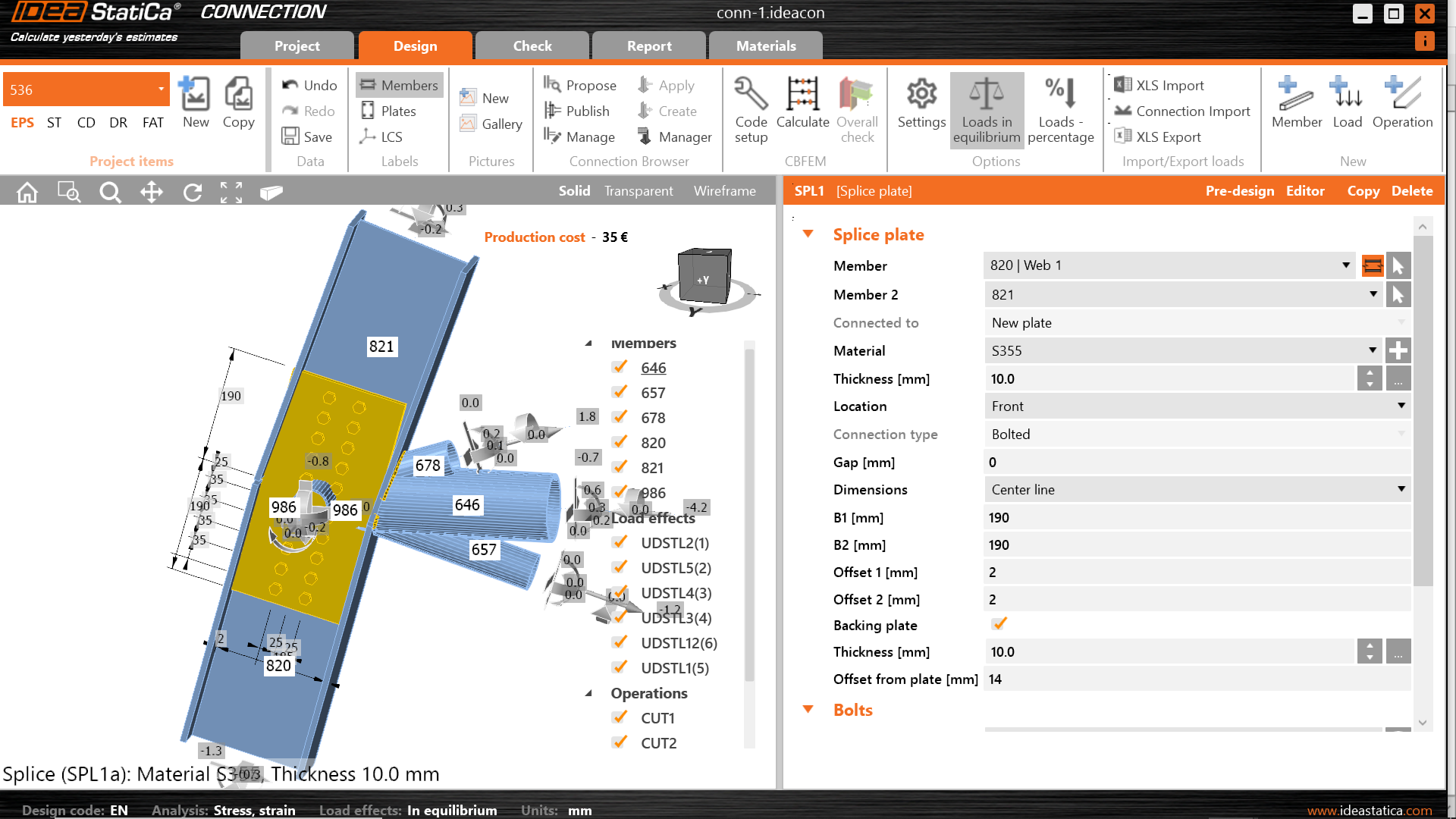Image resolution: width=1456 pixels, height=819 pixels.
Task: Uncheck the Backing plate checkbox
Action: (999, 624)
